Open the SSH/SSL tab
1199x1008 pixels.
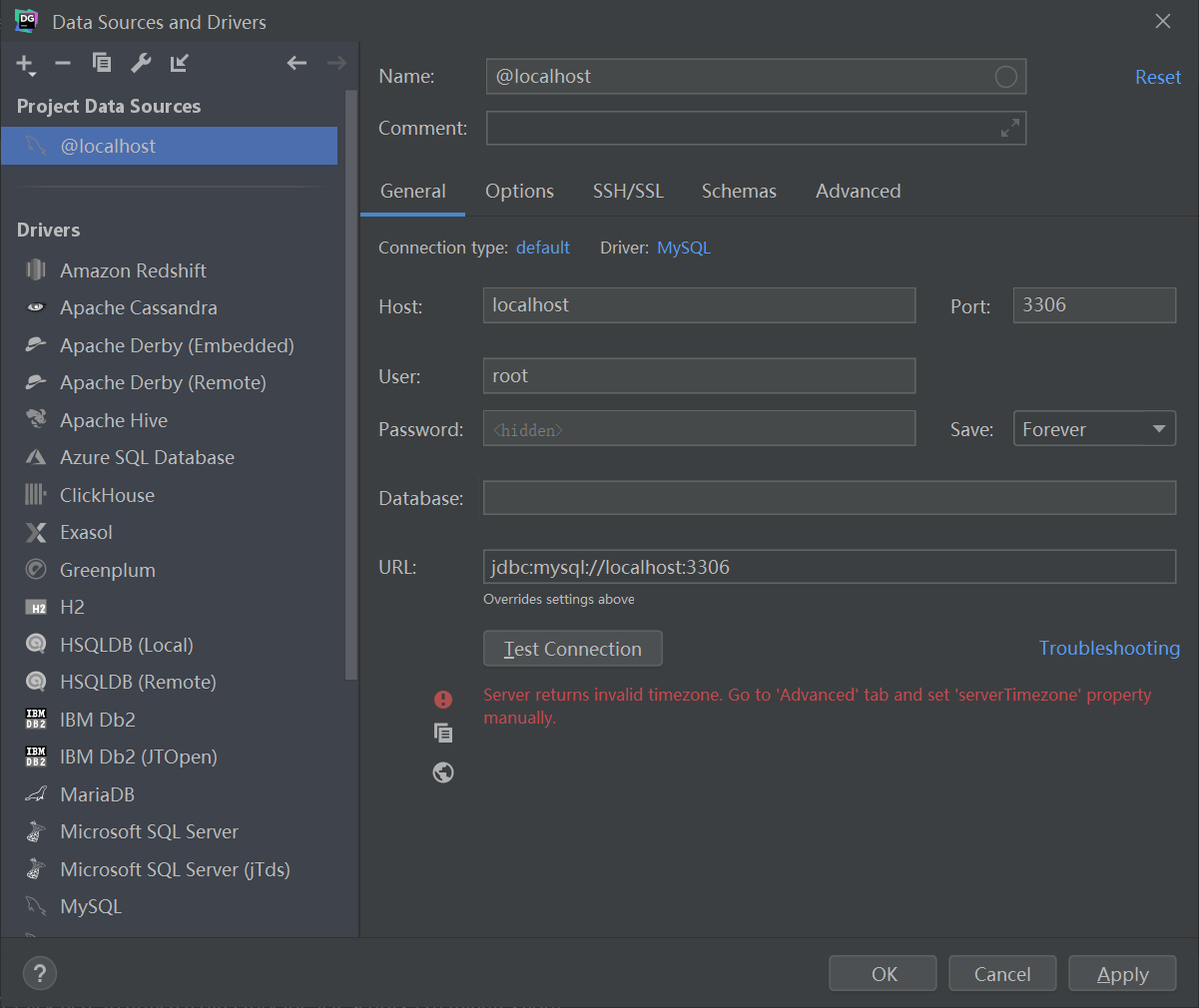pos(628,191)
